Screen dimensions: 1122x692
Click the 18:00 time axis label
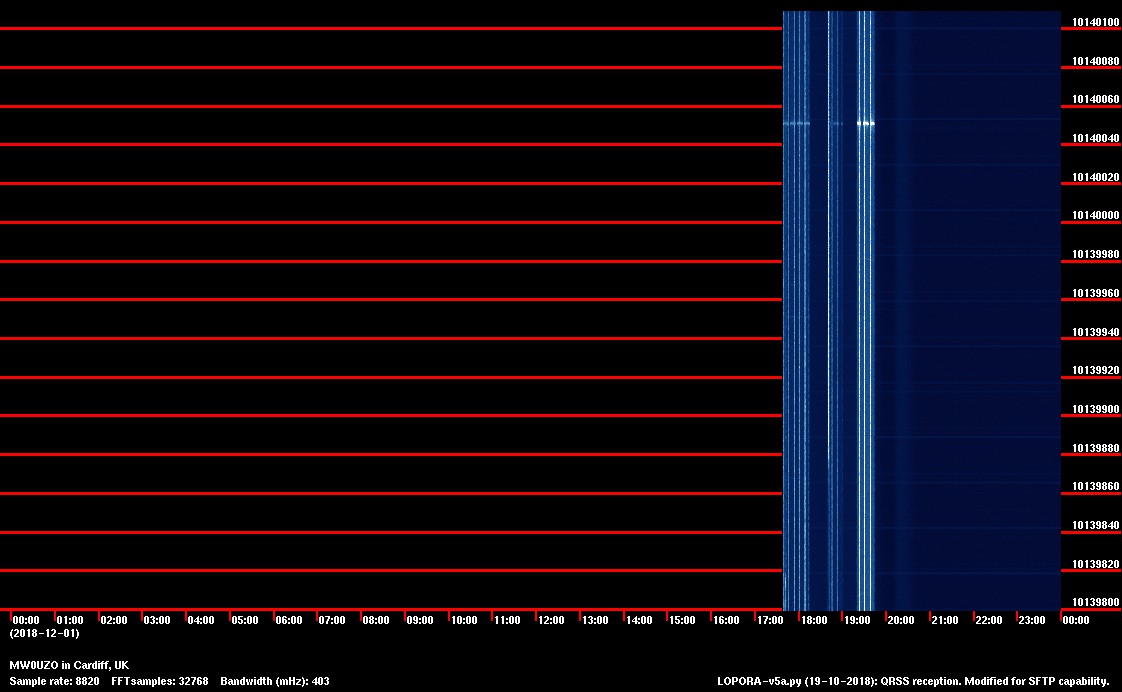[x=814, y=621]
